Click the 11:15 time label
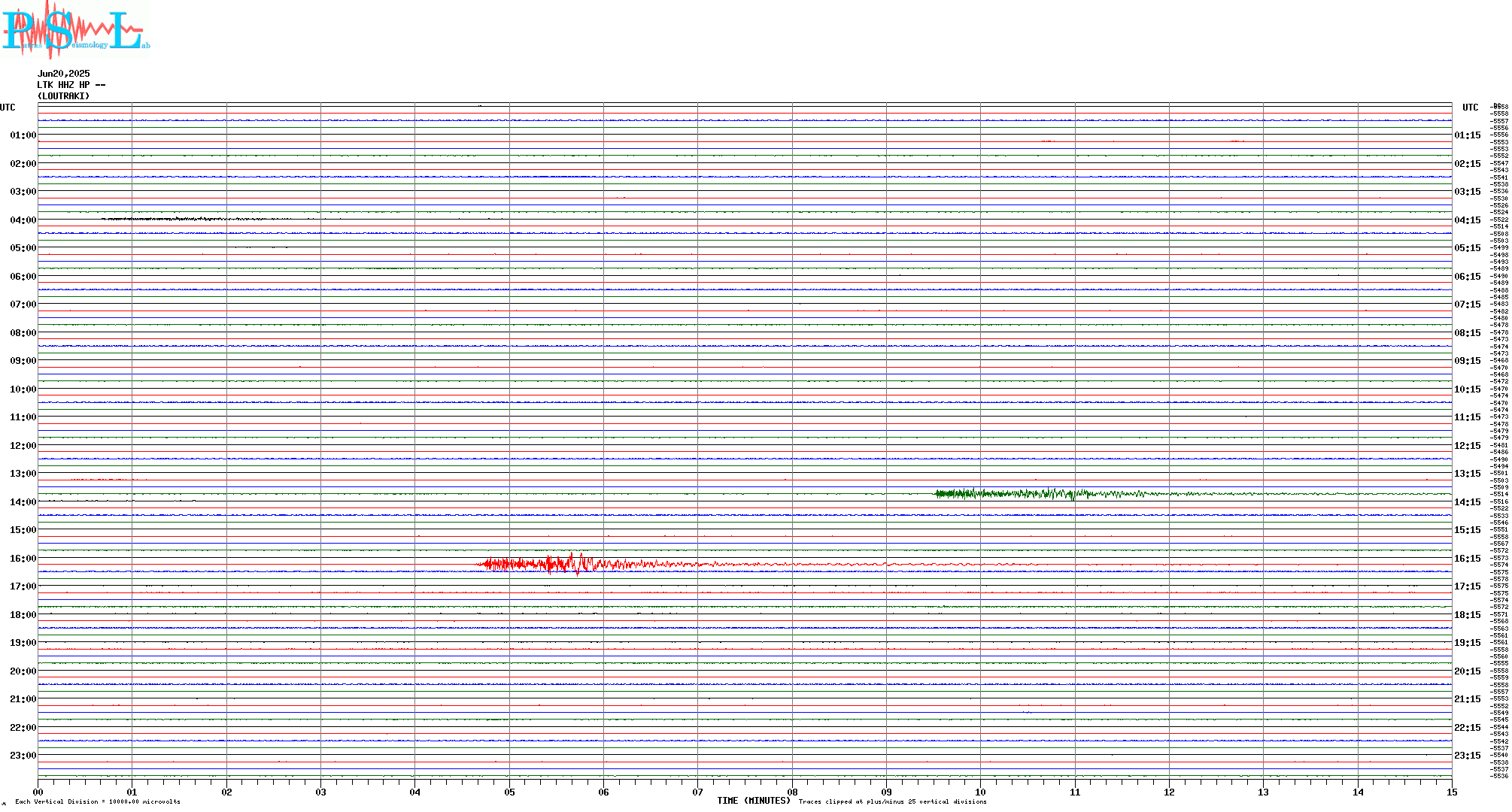 tap(1468, 417)
